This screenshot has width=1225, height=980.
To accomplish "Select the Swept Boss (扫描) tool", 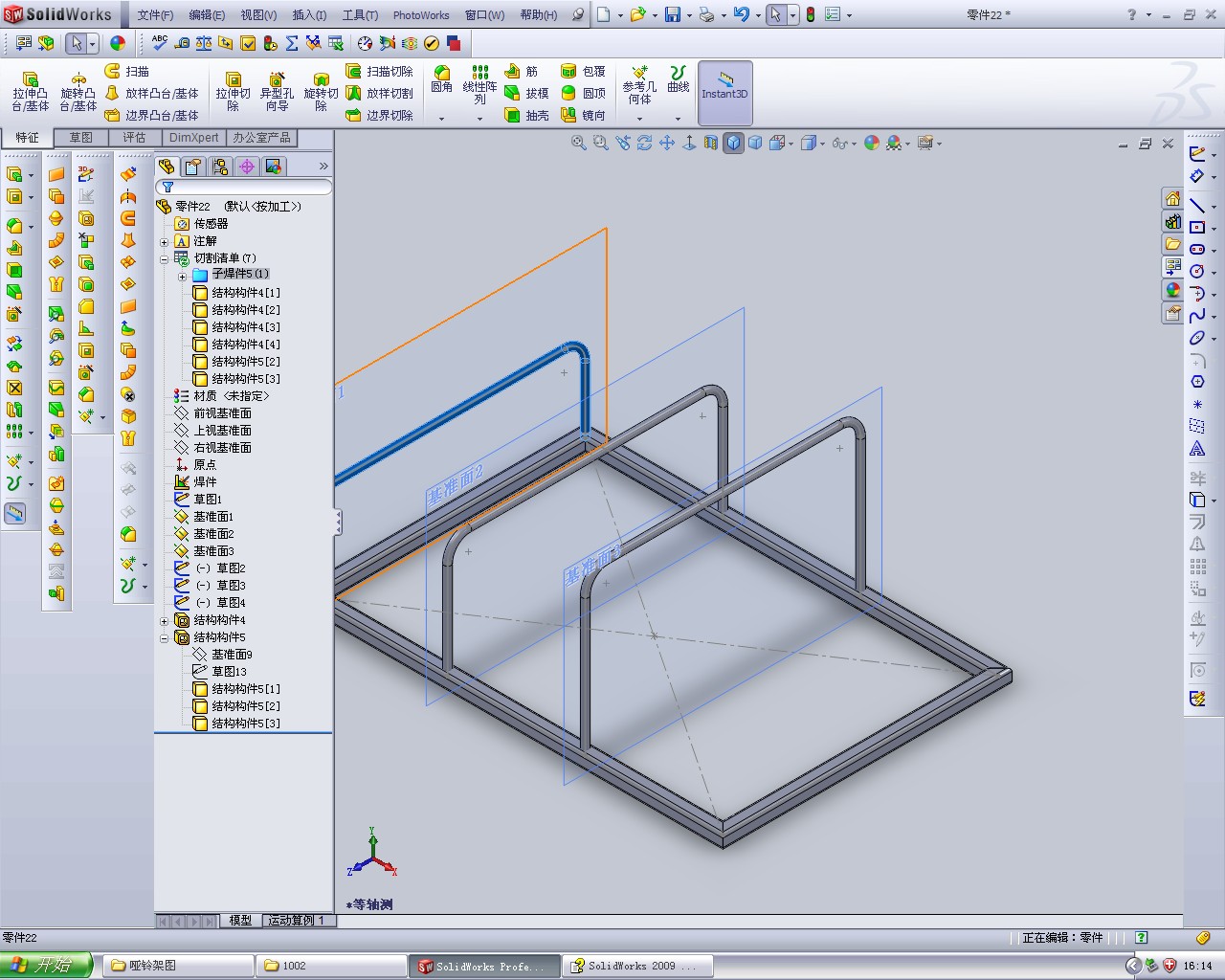I will tap(127, 72).
